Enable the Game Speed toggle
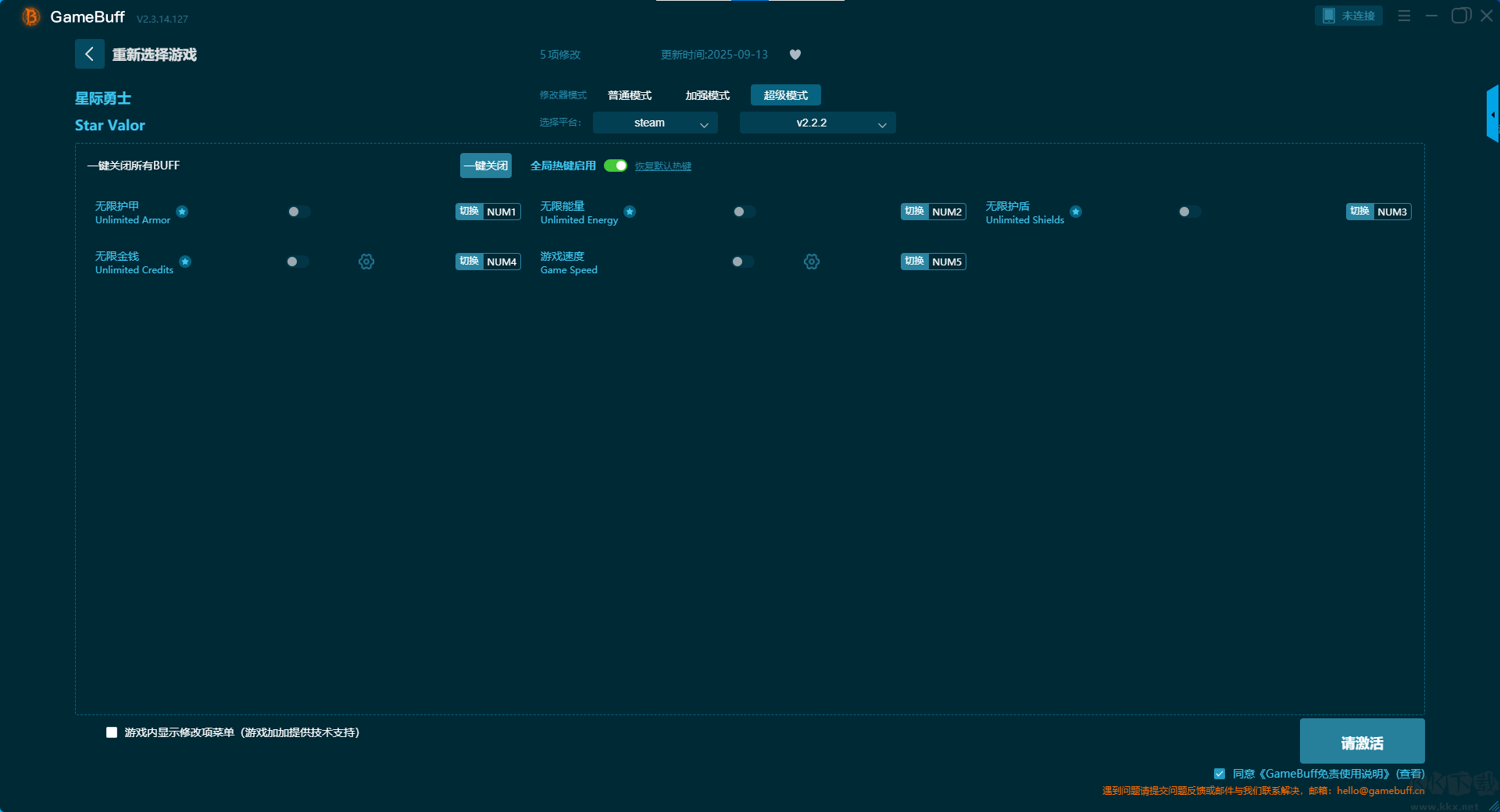This screenshot has width=1500, height=812. [x=742, y=262]
